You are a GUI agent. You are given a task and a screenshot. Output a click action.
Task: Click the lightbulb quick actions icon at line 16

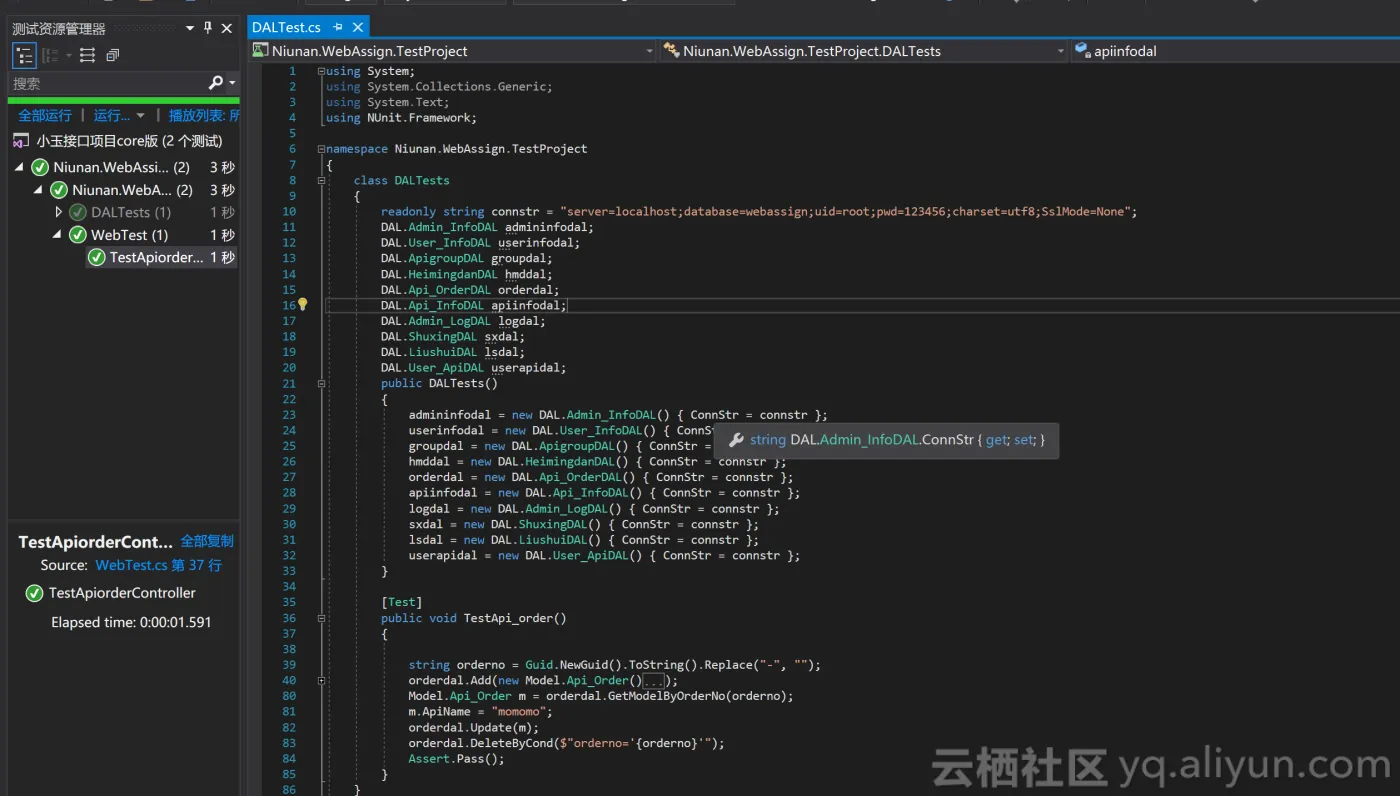tap(302, 303)
